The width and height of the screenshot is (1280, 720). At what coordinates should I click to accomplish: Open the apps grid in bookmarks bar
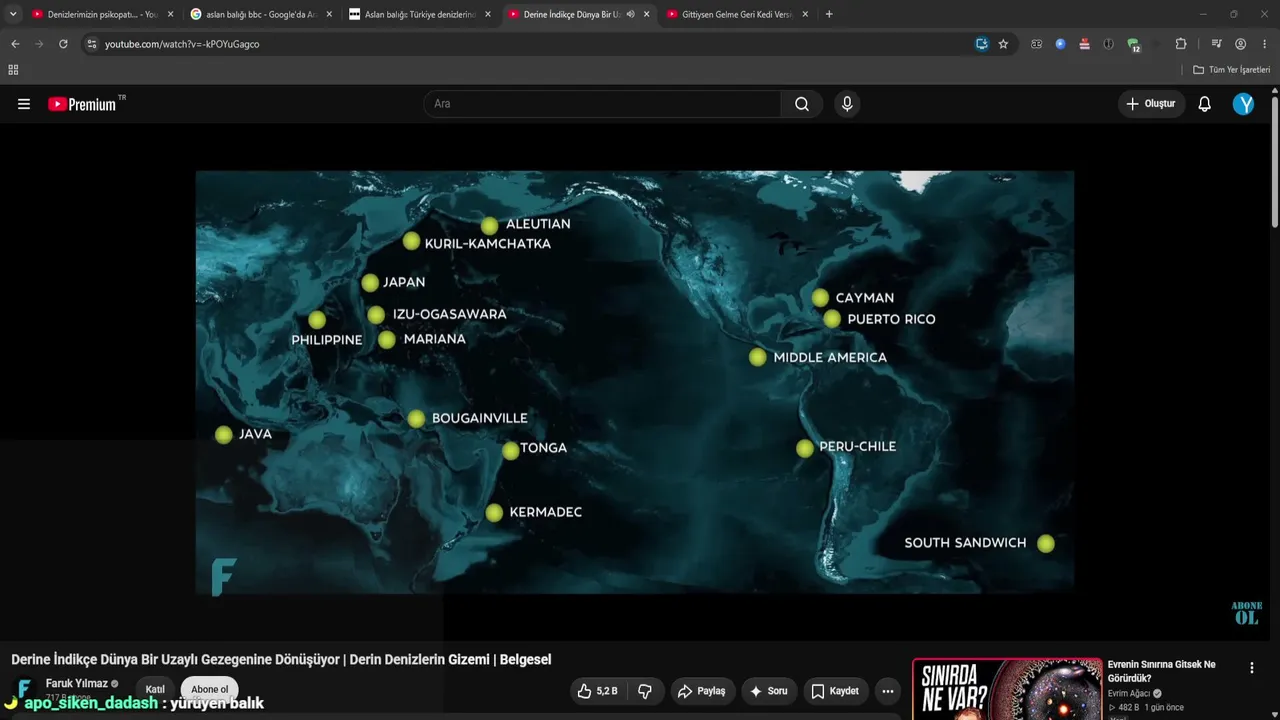[x=13, y=70]
